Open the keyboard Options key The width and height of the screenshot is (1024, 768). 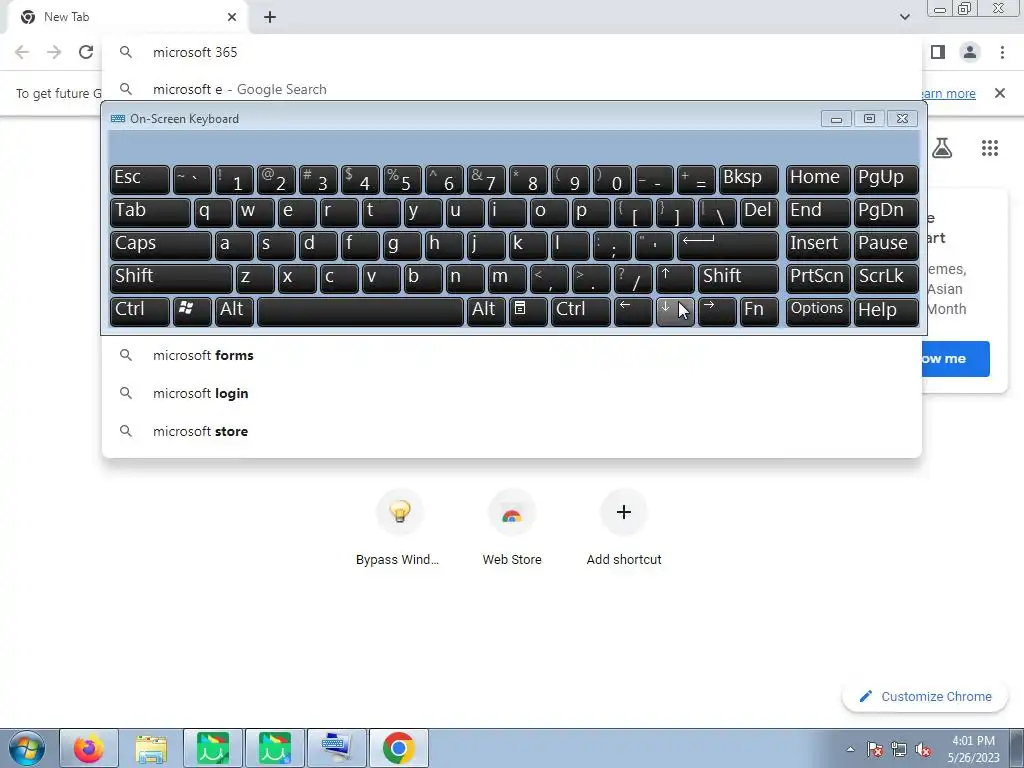coord(818,312)
